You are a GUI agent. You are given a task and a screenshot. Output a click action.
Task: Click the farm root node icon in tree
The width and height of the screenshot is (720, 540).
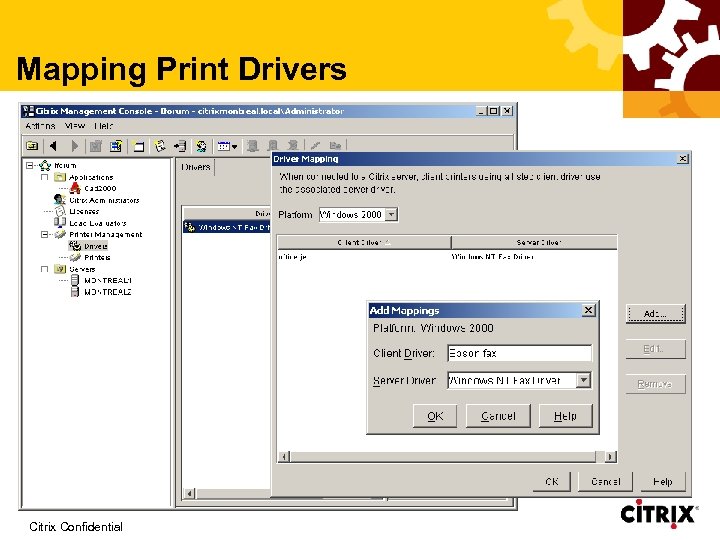click(45, 165)
